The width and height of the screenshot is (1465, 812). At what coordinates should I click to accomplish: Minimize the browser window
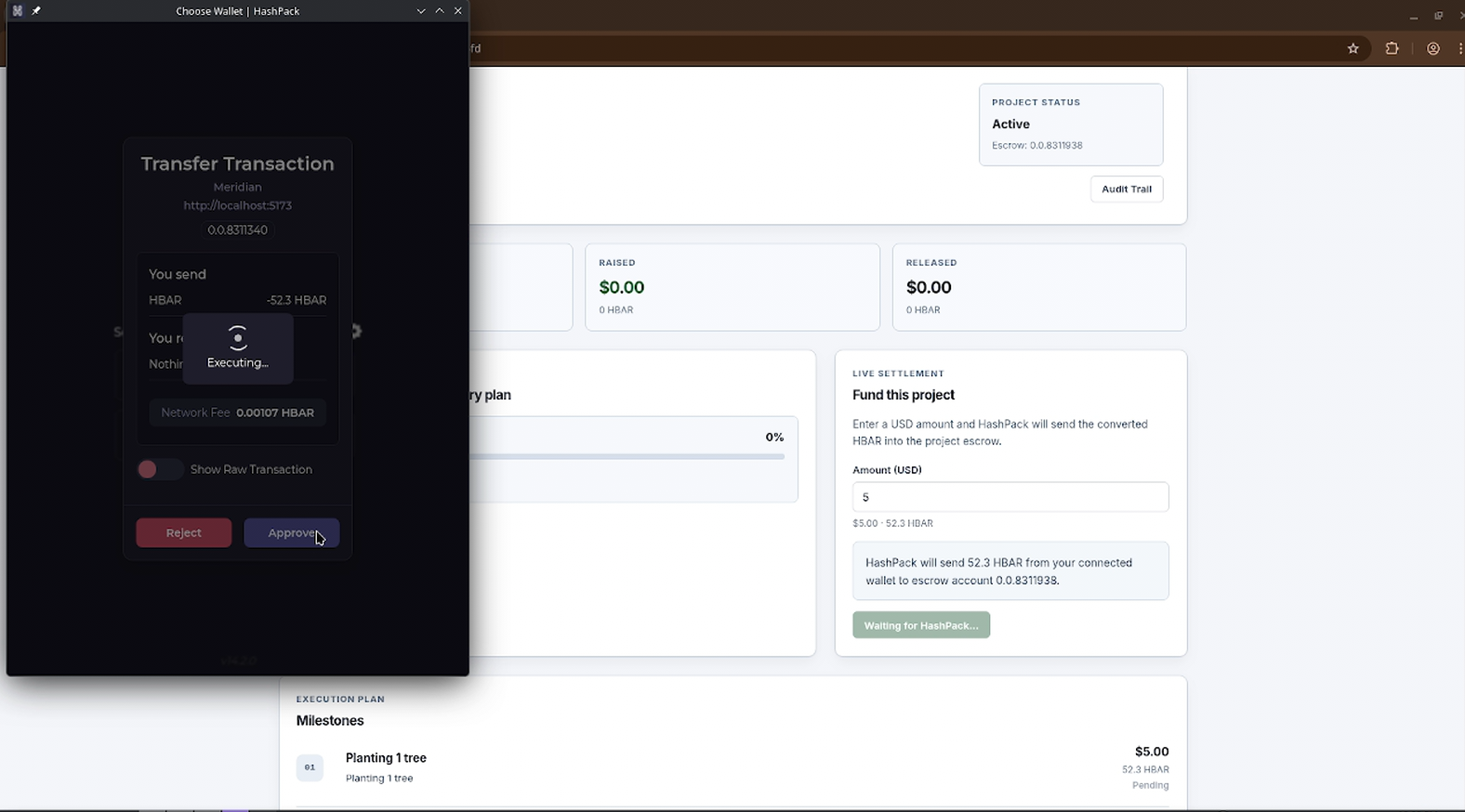[x=1413, y=16]
